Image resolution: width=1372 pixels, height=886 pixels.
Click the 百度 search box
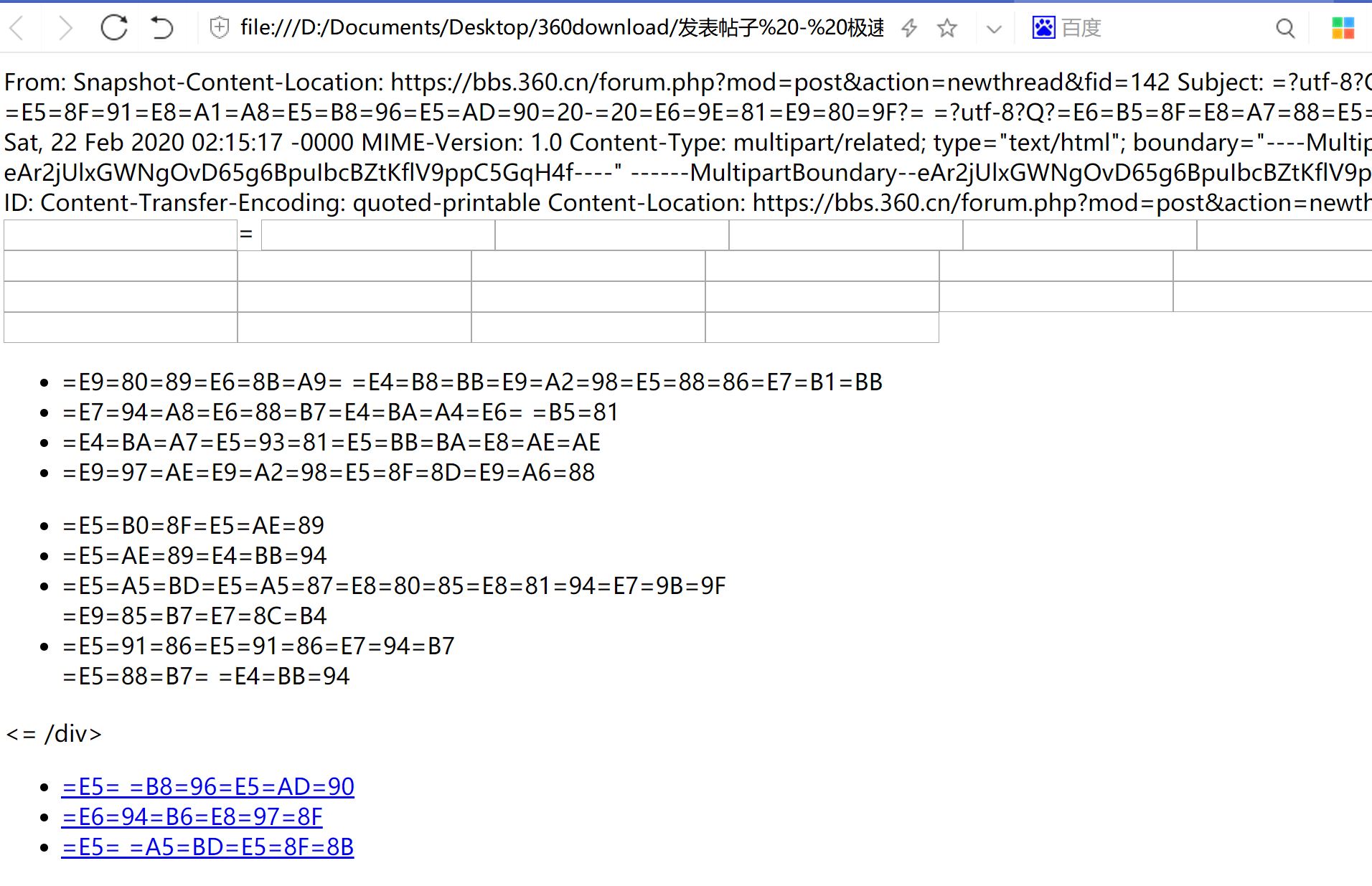click(1162, 28)
